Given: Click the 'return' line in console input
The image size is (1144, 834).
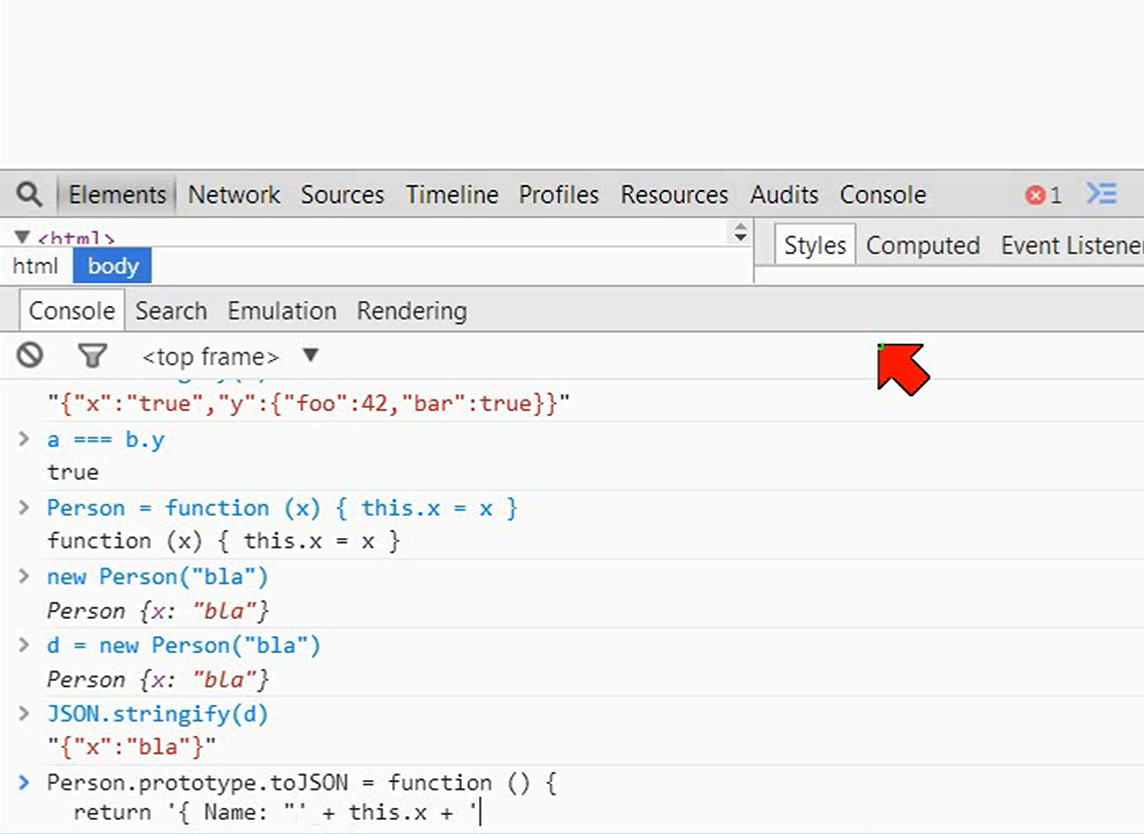Looking at the screenshot, I should [277, 812].
